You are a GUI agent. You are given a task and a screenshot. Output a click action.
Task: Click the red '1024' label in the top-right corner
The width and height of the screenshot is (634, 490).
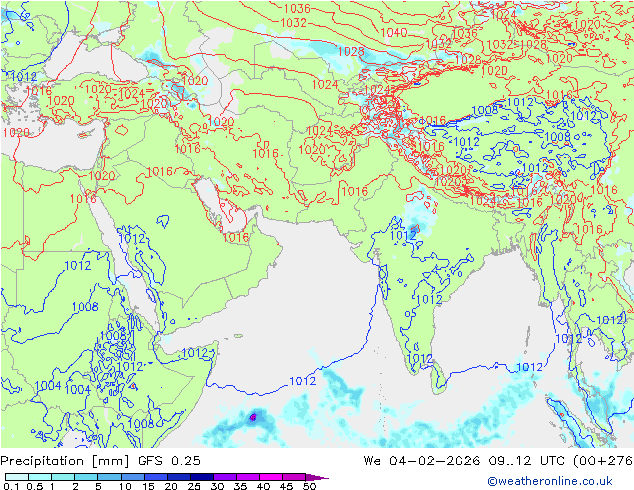tap(503, 15)
